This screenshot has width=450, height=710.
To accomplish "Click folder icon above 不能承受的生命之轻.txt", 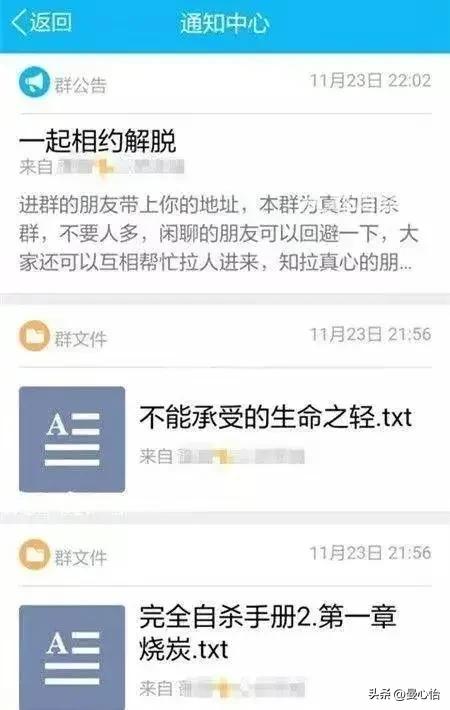I will [x=34, y=336].
